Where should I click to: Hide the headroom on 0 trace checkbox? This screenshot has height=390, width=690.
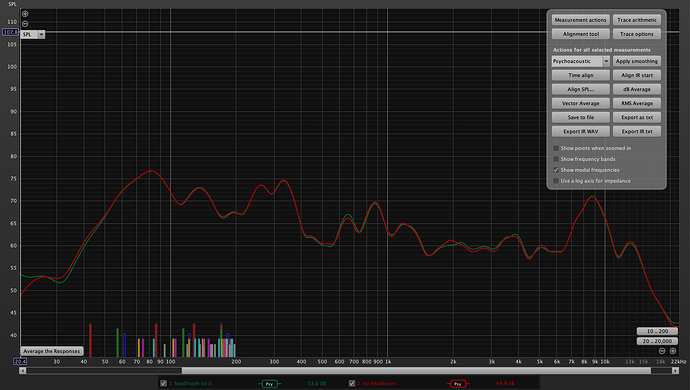point(163,383)
